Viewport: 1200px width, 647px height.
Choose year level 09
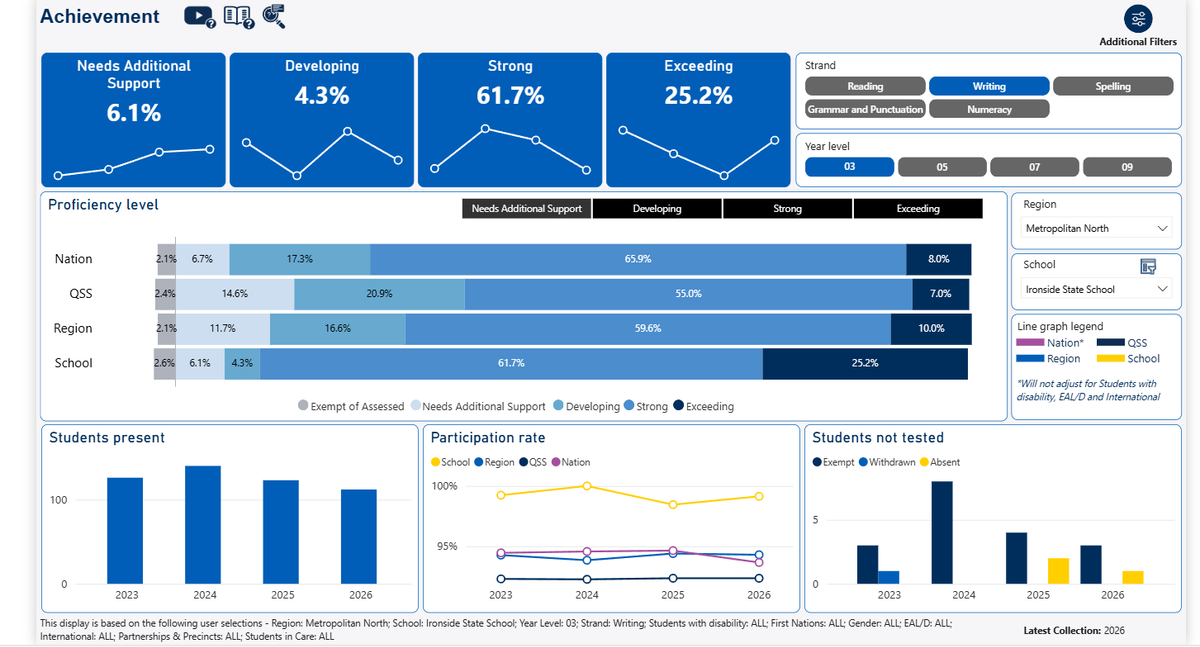pyautogui.click(x=1127, y=167)
